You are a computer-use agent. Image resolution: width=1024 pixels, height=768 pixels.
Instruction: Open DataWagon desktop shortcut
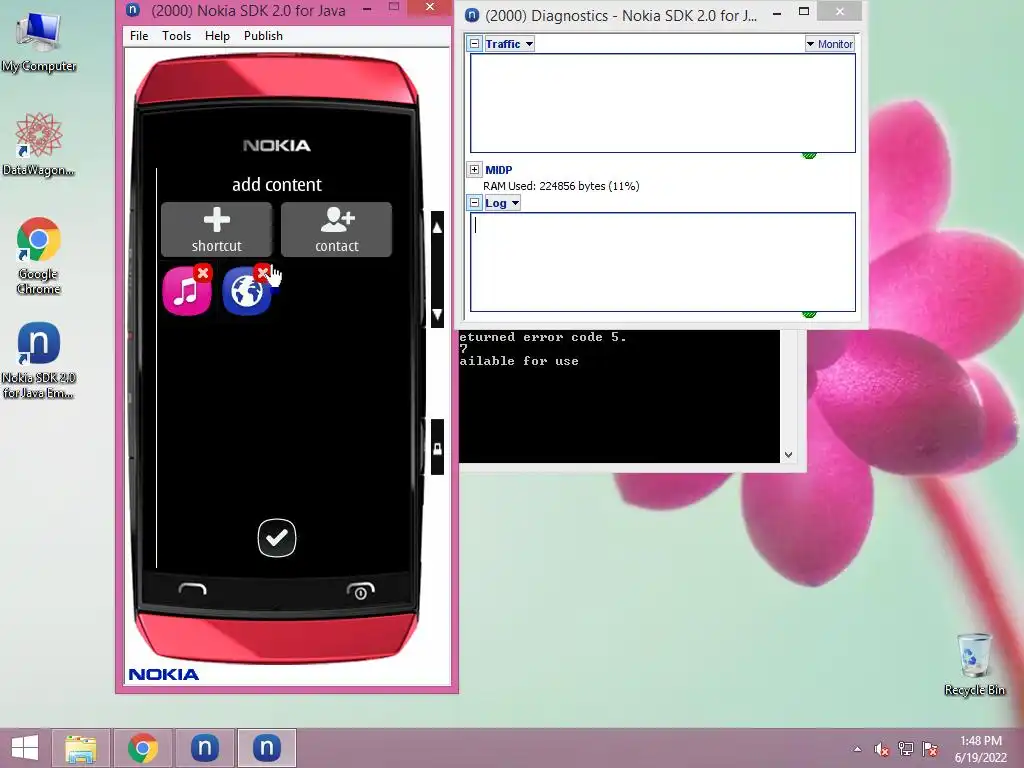[39, 144]
